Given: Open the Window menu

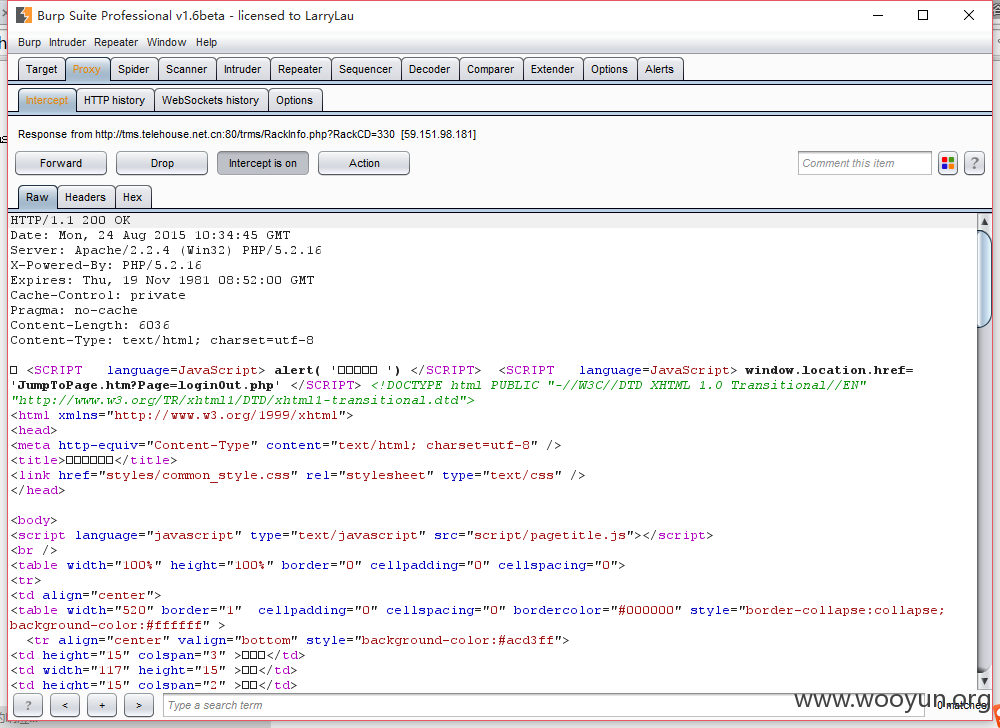Looking at the screenshot, I should 166,42.
